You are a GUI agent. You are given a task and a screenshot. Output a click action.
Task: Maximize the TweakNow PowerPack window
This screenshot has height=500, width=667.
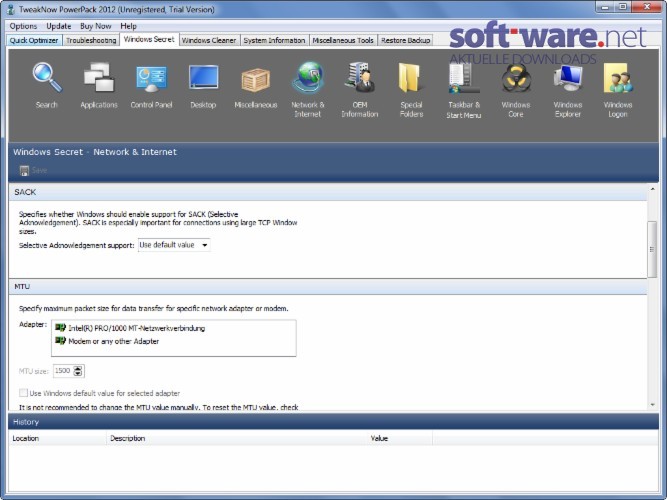623,7
